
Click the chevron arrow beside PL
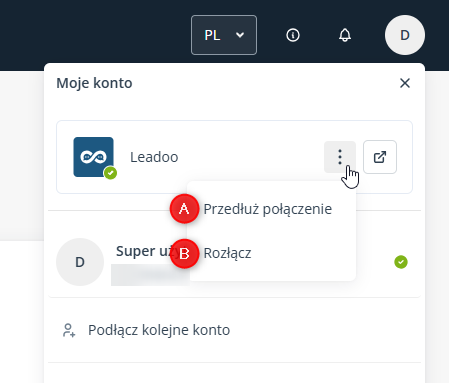coord(240,35)
